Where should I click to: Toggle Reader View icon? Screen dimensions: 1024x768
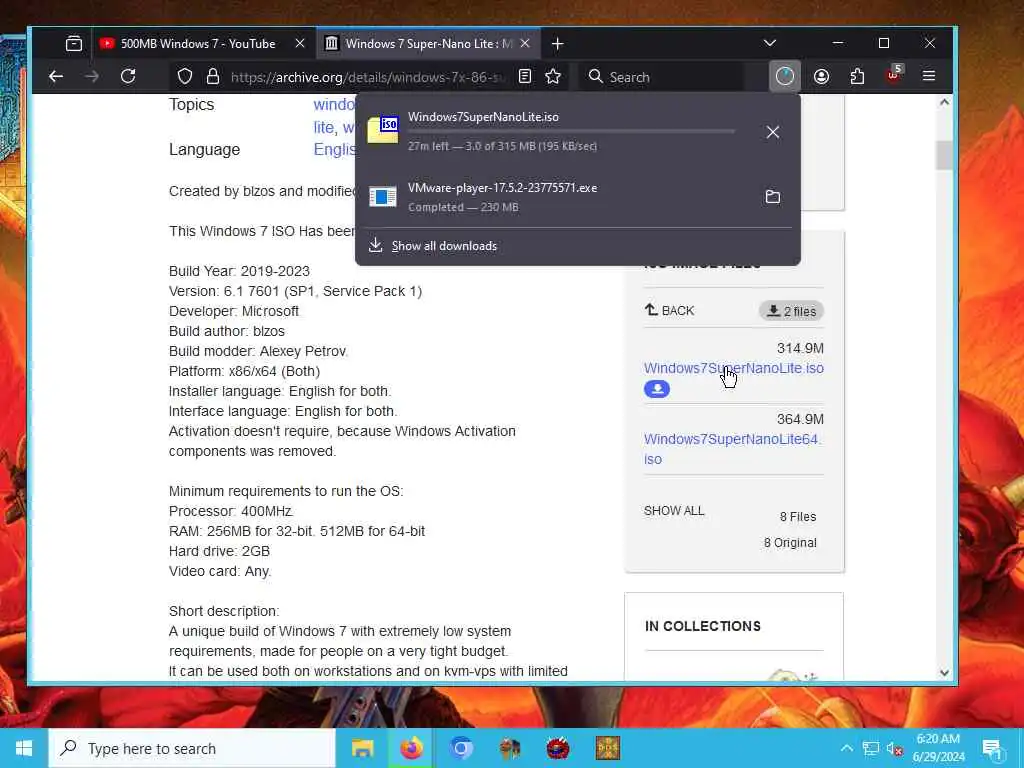click(x=524, y=76)
